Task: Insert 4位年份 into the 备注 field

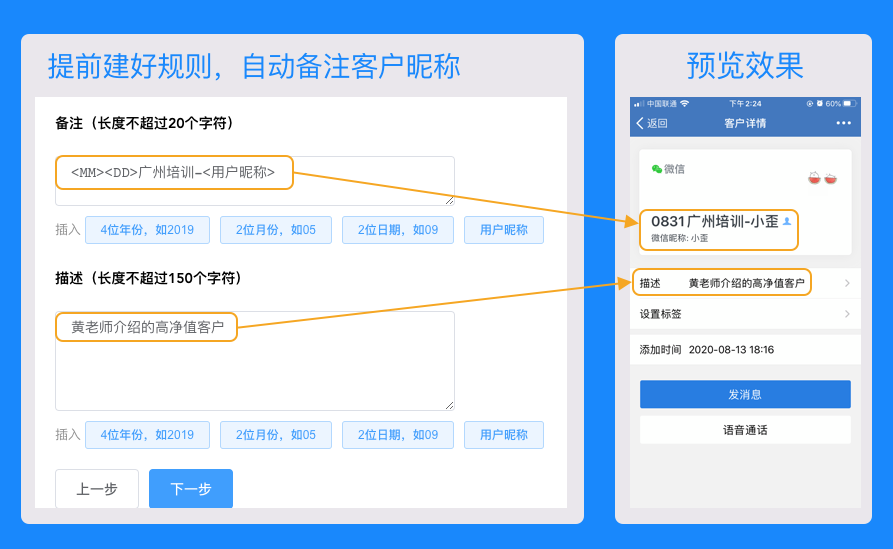Action: click(147, 230)
